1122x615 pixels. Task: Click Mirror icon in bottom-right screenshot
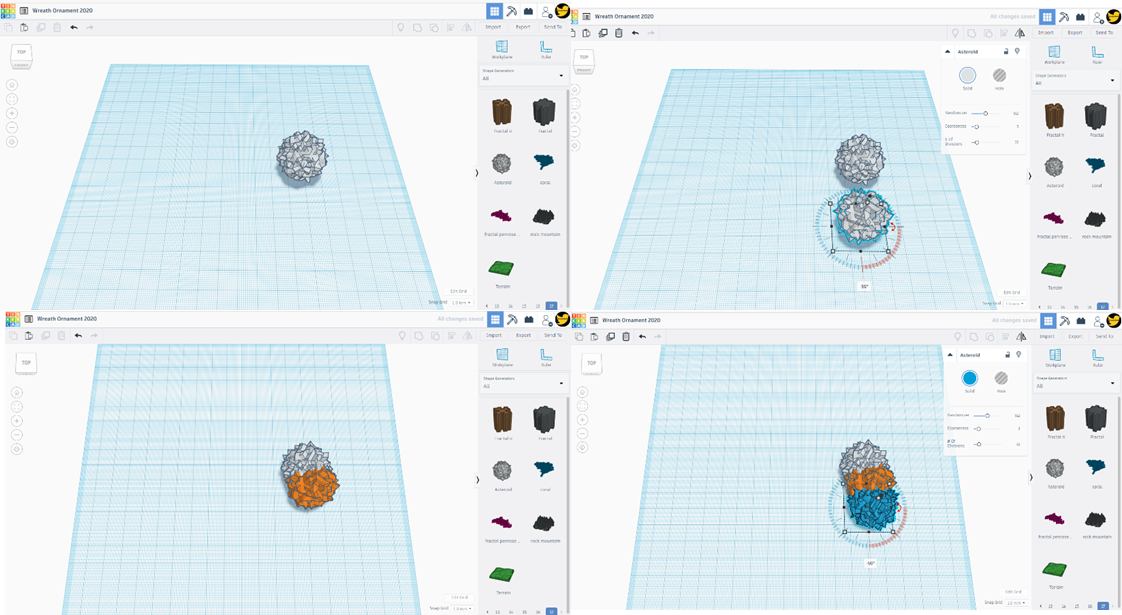pos(1021,336)
